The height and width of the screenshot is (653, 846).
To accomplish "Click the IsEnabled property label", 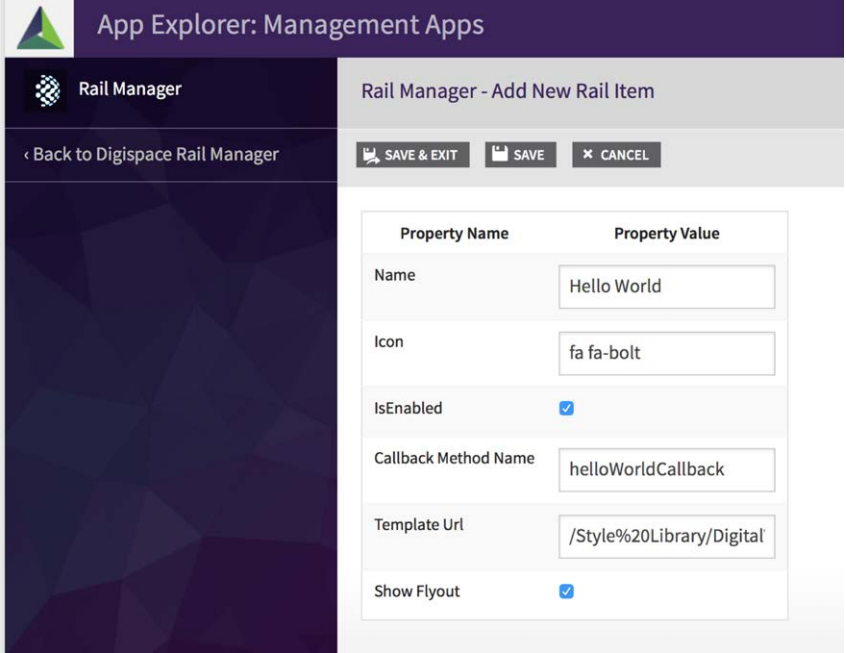I will pos(408,408).
